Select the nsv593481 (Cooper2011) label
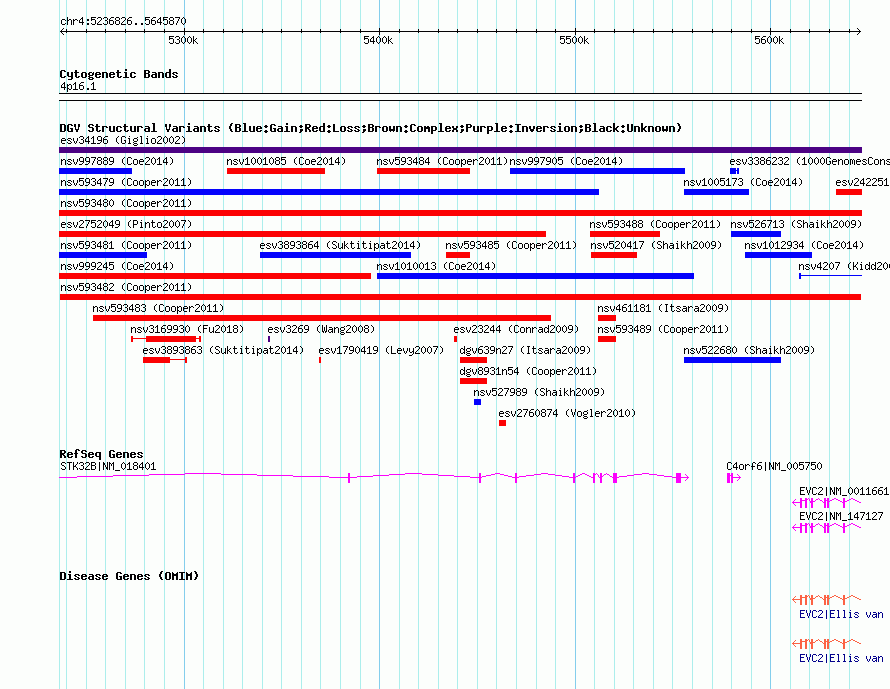The image size is (890, 689). tap(126, 245)
